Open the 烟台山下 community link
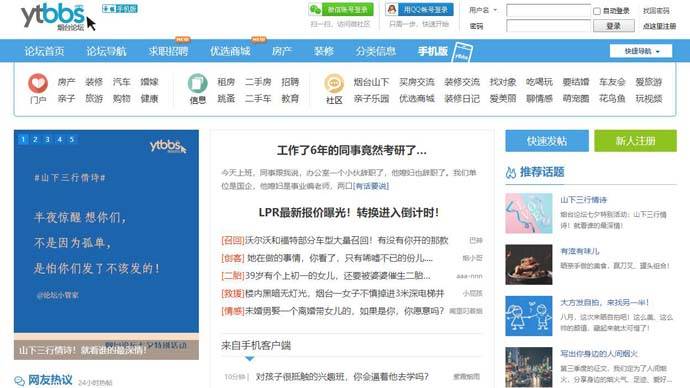690x388 pixels. pyautogui.click(x=371, y=82)
